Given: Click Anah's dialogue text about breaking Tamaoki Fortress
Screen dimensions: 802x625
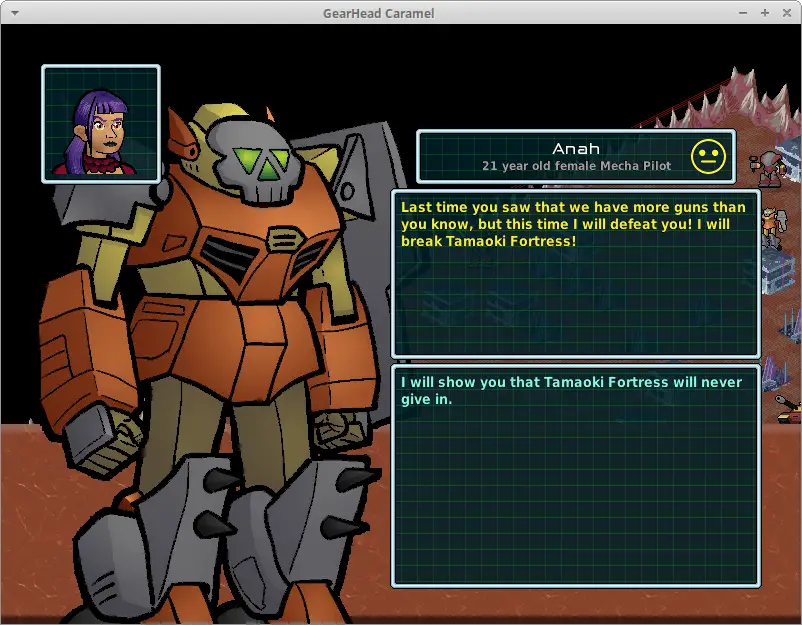Looking at the screenshot, I should tap(573, 224).
